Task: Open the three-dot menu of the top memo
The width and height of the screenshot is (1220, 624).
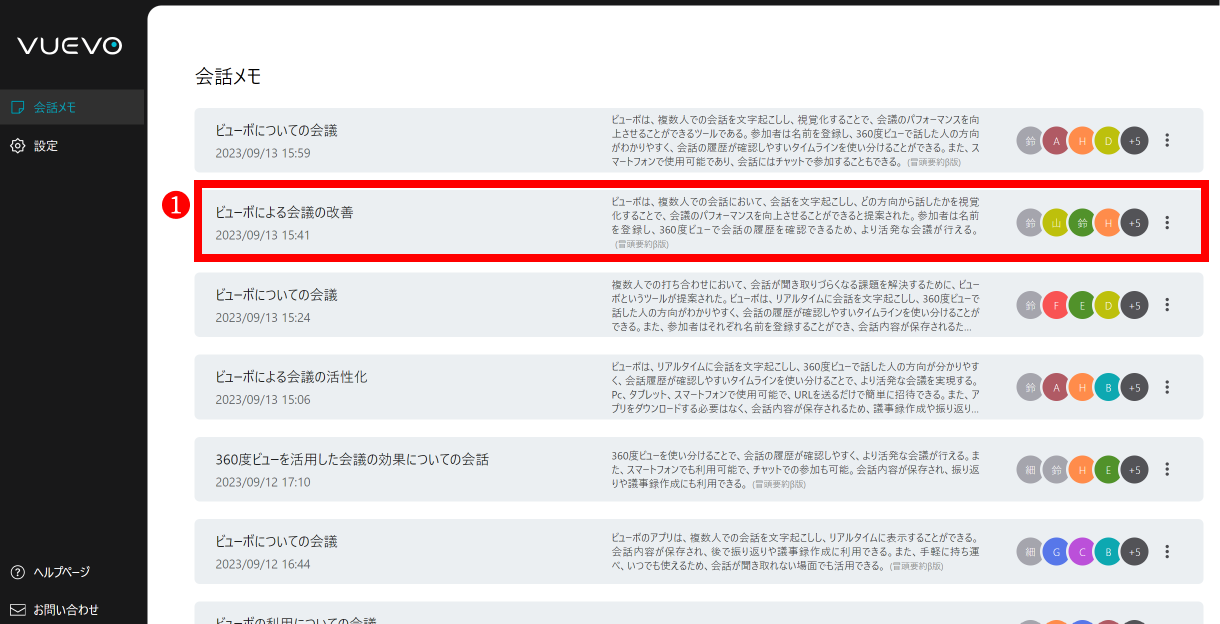Action: 1167,140
